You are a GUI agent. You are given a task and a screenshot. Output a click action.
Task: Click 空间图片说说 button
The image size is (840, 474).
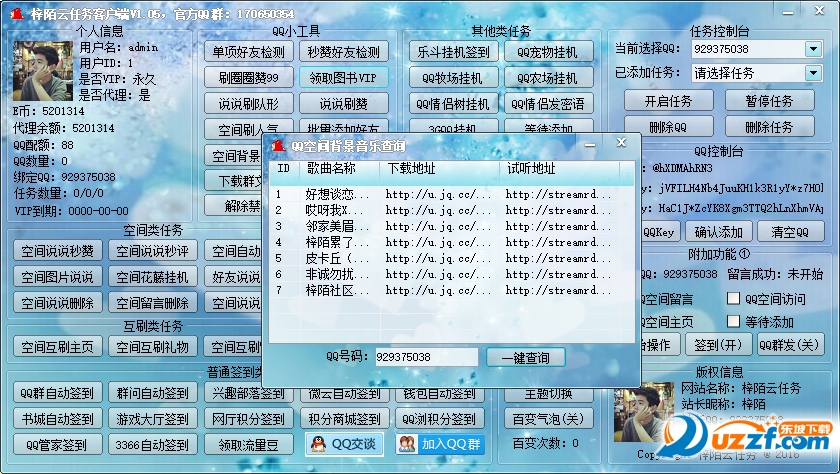[x=58, y=277]
